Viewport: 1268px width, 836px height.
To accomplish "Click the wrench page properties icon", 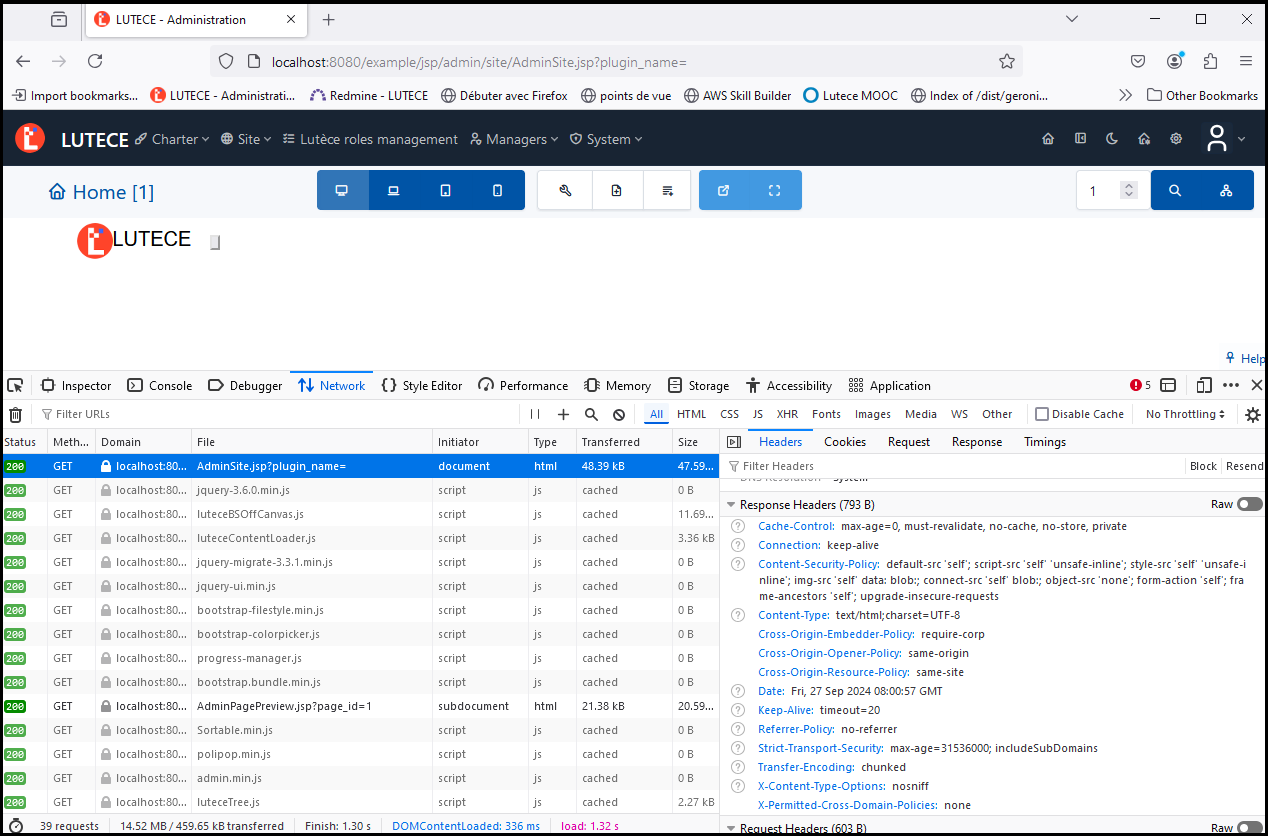I will pyautogui.click(x=565, y=191).
